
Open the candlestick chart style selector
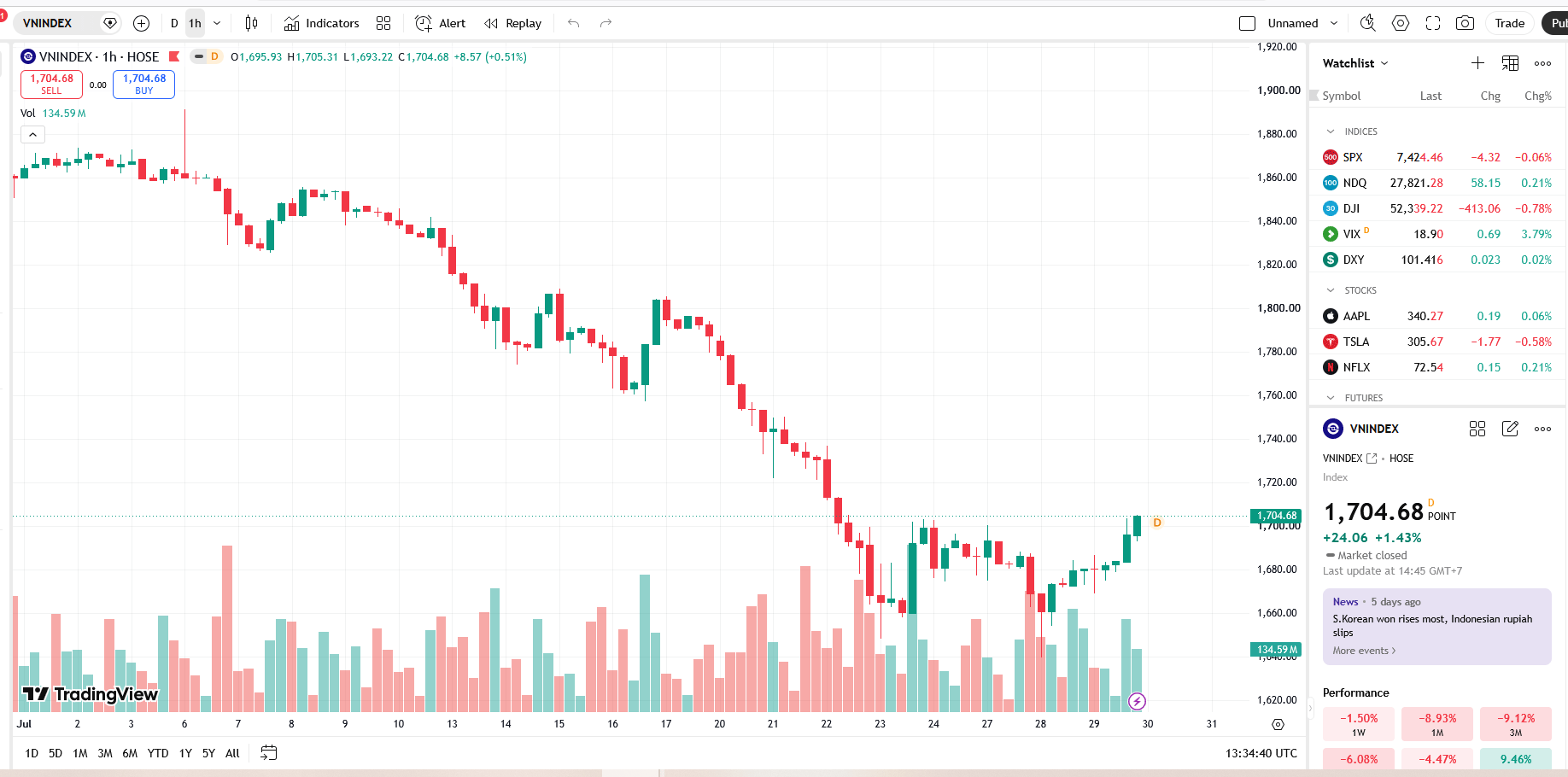251,23
